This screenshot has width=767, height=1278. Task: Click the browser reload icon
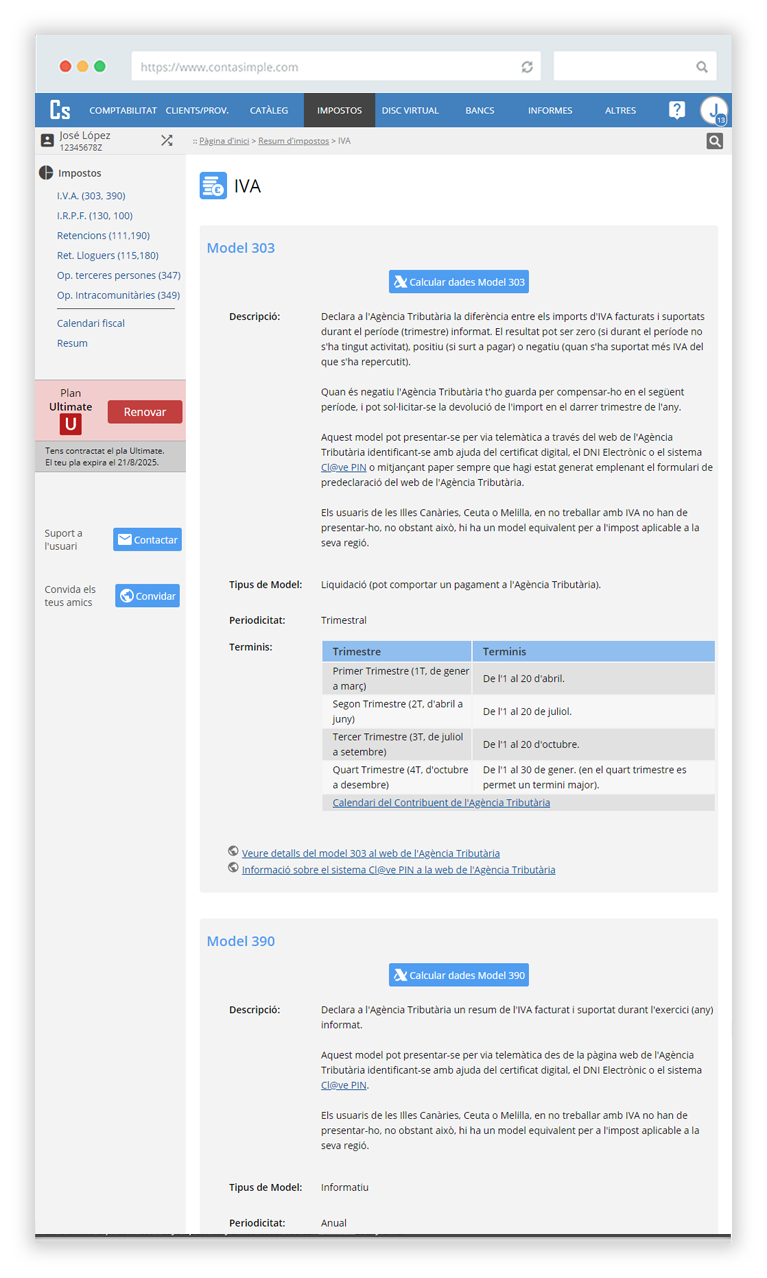click(527, 67)
